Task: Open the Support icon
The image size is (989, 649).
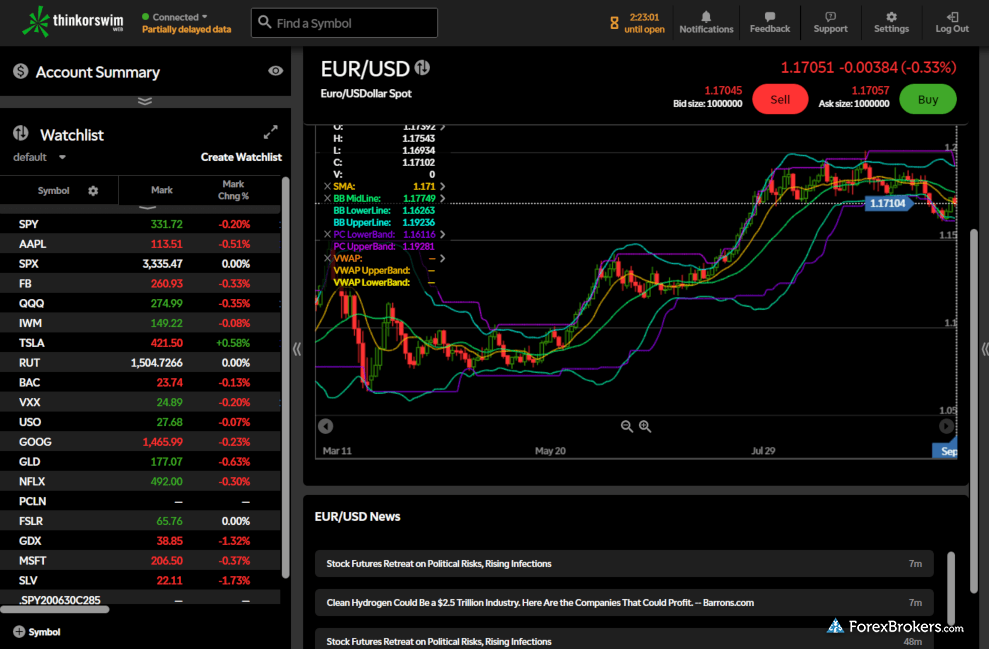Action: click(830, 22)
